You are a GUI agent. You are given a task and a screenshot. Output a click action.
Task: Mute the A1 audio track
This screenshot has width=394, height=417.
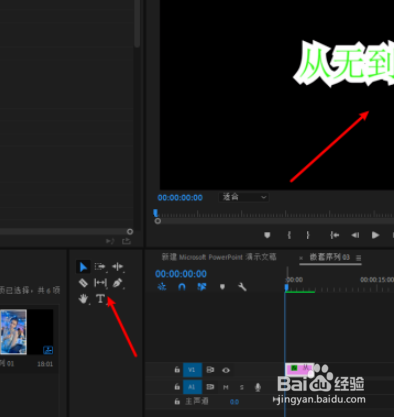point(226,387)
